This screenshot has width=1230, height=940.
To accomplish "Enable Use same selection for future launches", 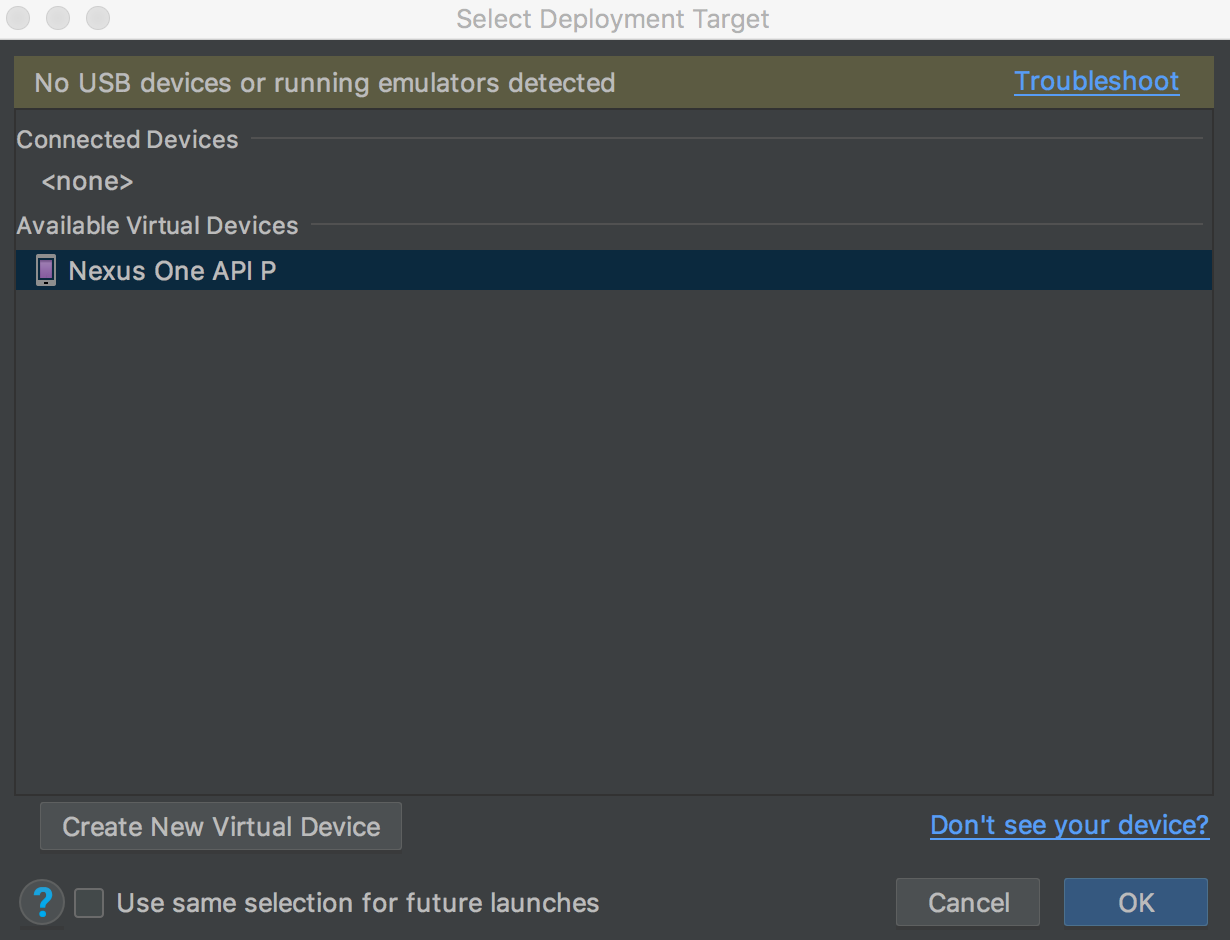I will tap(88, 902).
